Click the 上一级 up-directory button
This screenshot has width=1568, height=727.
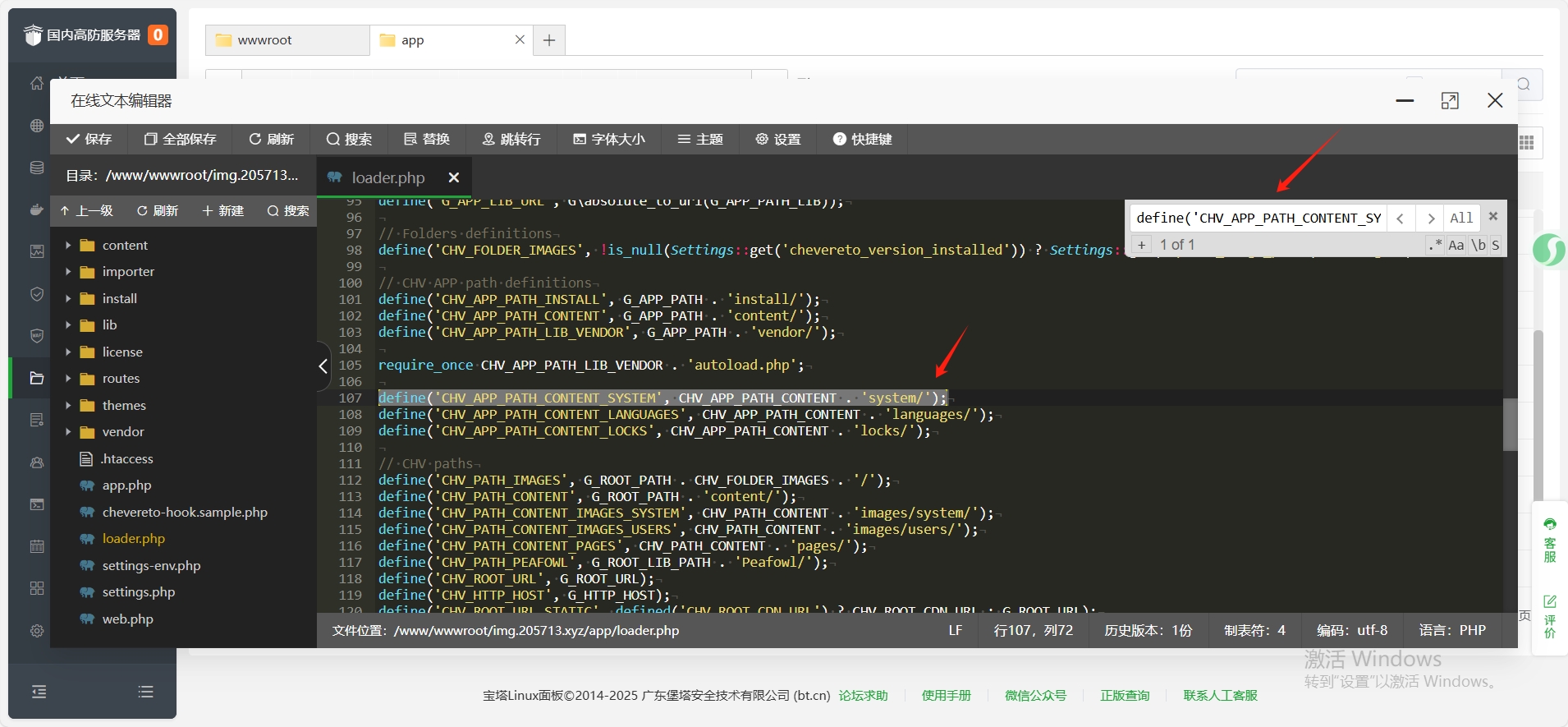86,211
